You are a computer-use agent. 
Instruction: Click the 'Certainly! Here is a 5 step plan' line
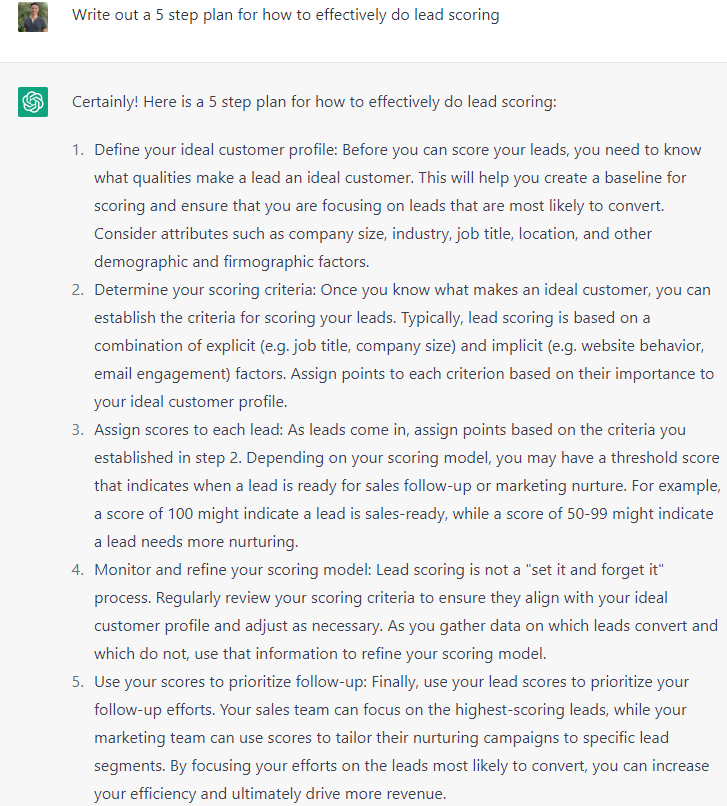[x=314, y=102]
